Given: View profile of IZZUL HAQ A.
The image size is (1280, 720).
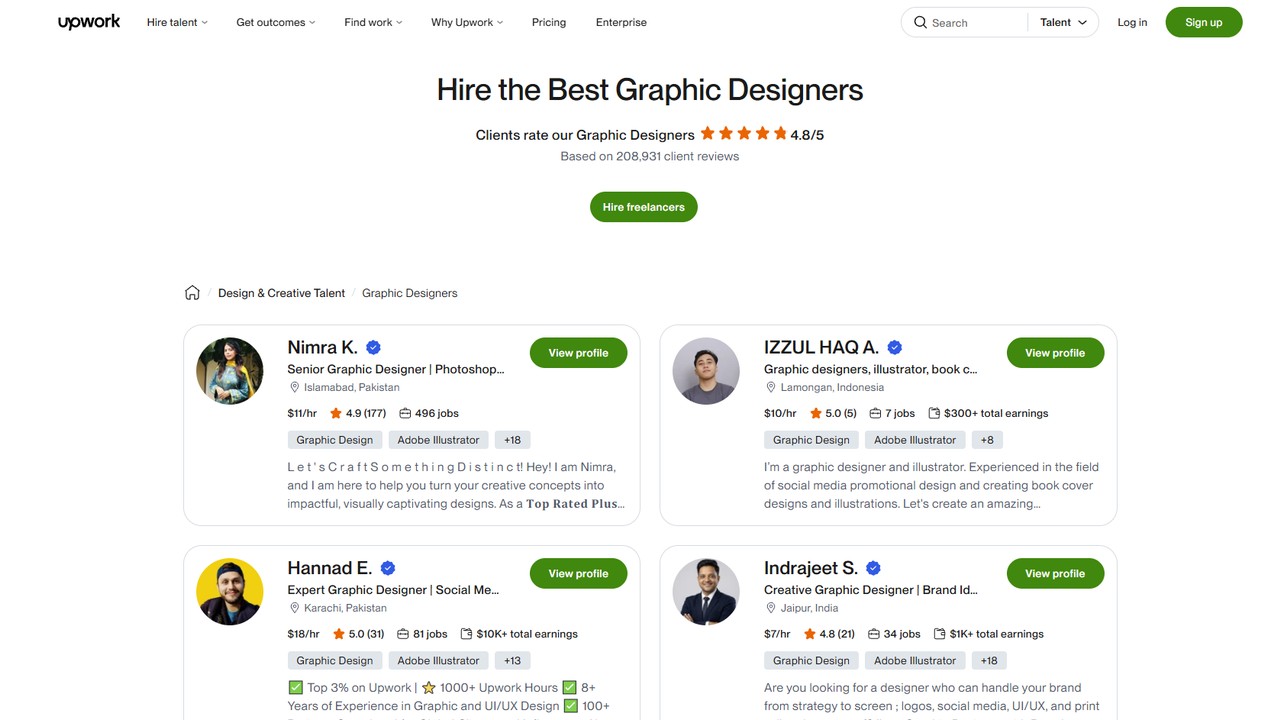Looking at the screenshot, I should click(x=1055, y=353).
